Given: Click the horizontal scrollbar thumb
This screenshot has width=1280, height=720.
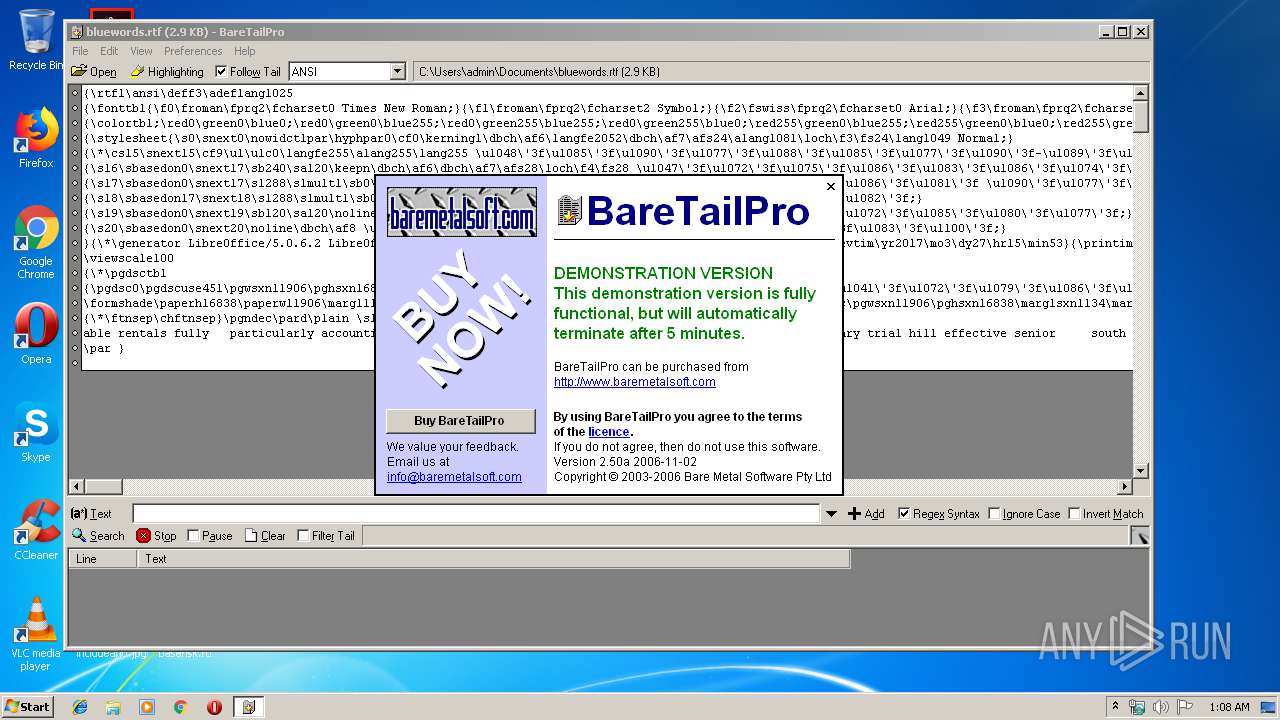Looking at the screenshot, I should (x=102, y=487).
